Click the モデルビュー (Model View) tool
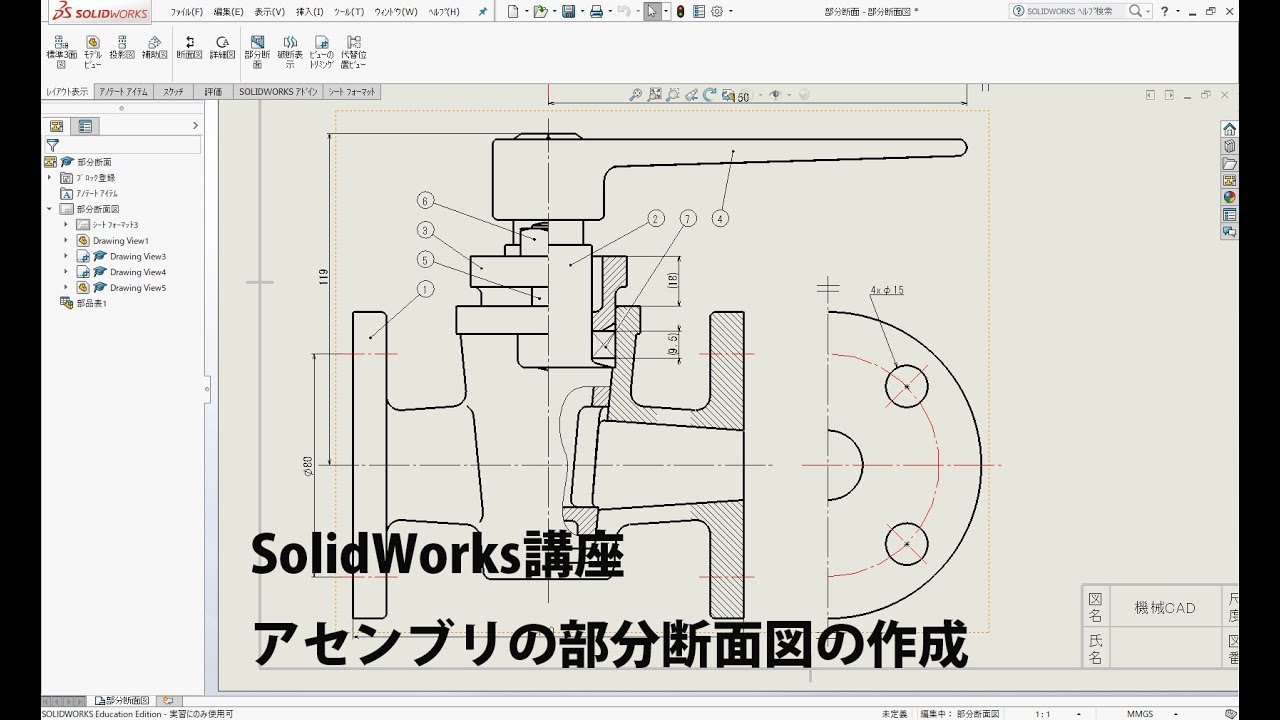The height and width of the screenshot is (720, 1280). [92, 52]
